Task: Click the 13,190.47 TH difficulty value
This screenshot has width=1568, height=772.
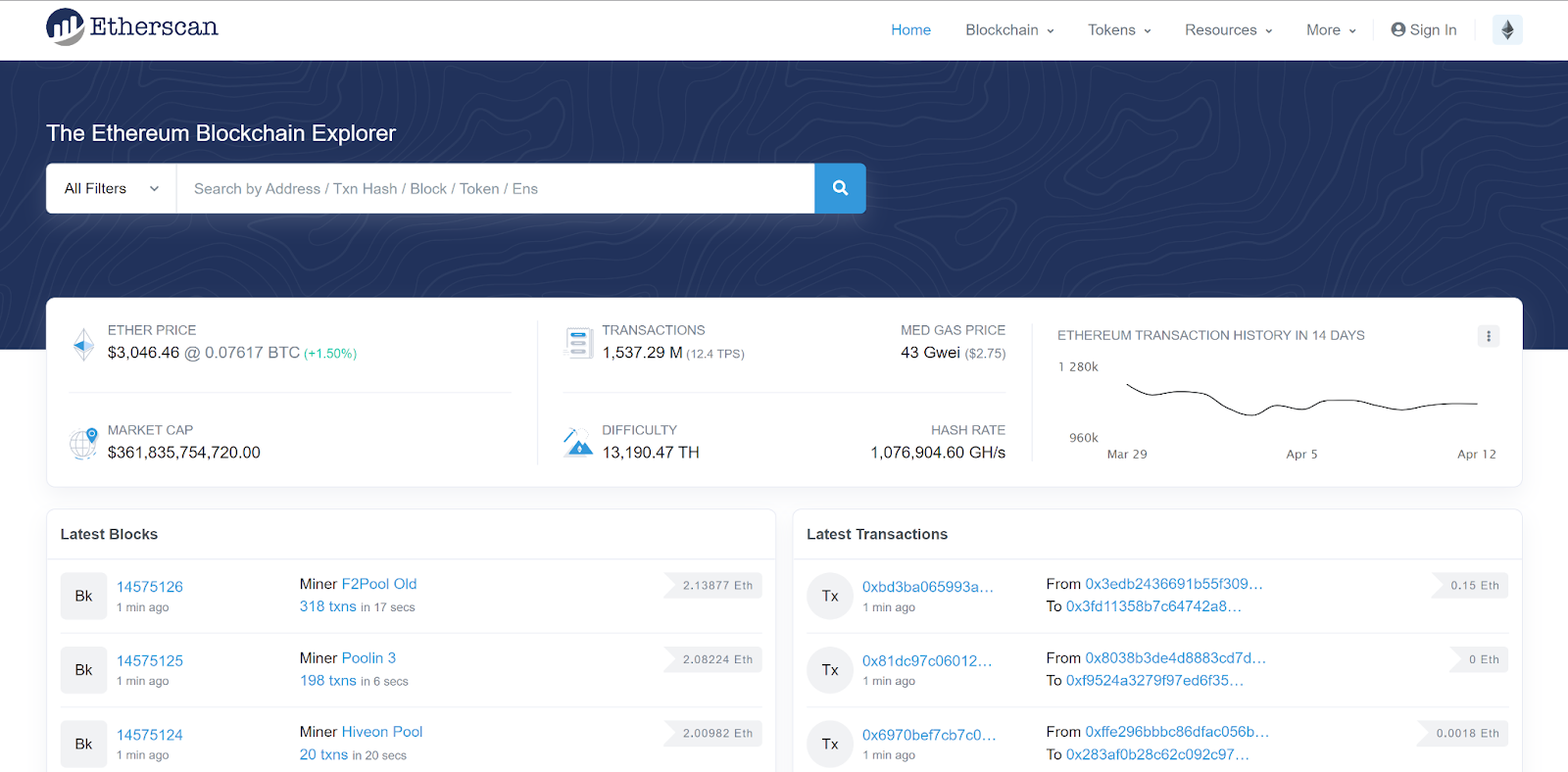Action: (x=651, y=453)
